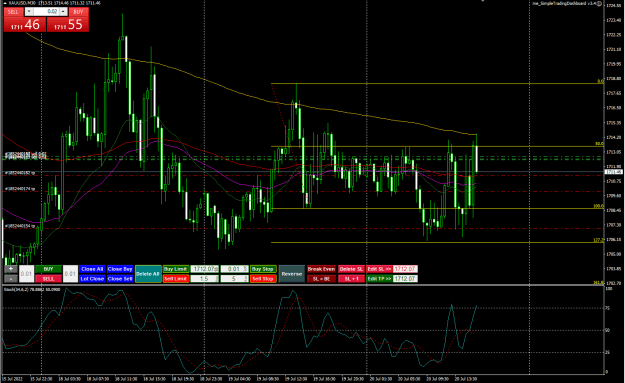Click the smiley icon beside SimpleTradingDashboard label
Image resolution: width=625 pixels, height=383 pixels.
[599, 3]
